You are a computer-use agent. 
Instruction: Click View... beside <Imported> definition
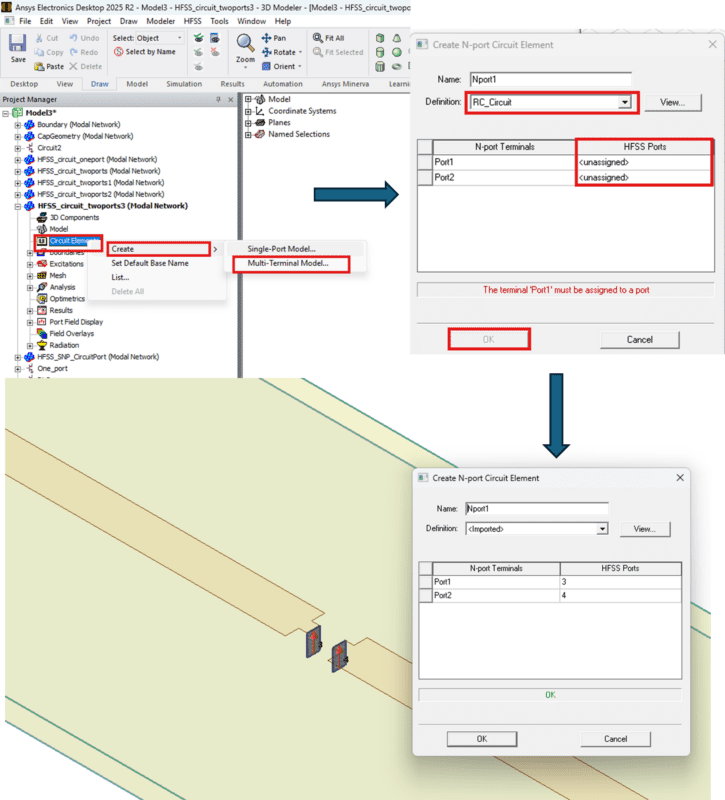(x=645, y=529)
